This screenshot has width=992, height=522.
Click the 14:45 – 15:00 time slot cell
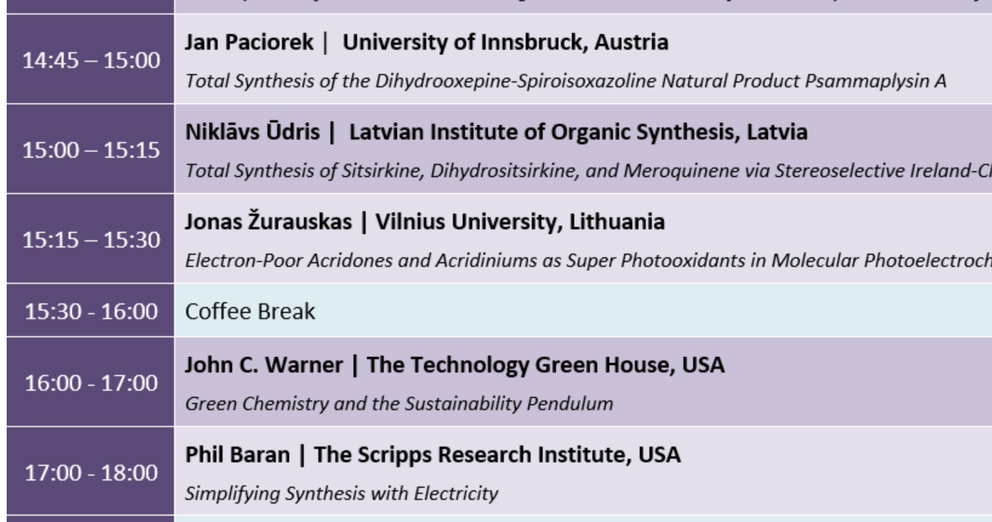(x=91, y=60)
